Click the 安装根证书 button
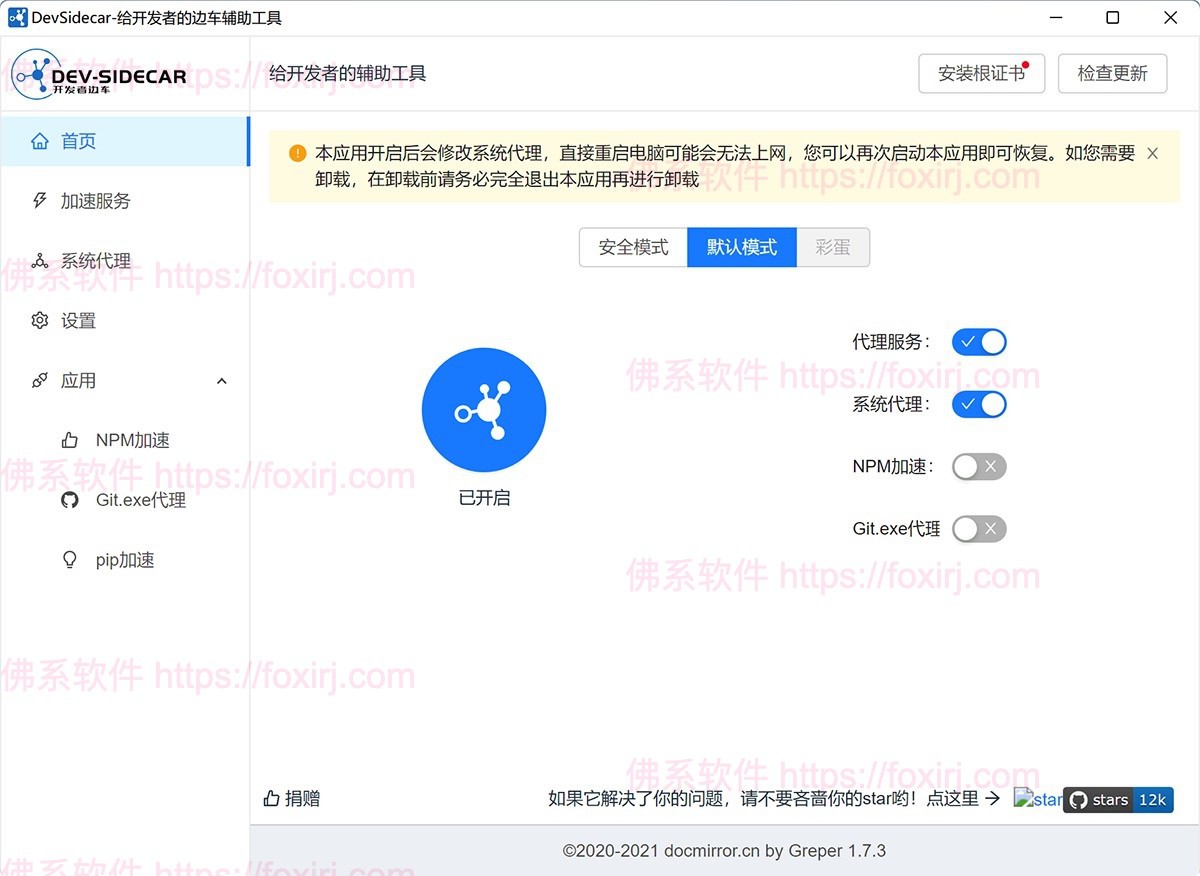Viewport: 1200px width, 876px height. [981, 73]
